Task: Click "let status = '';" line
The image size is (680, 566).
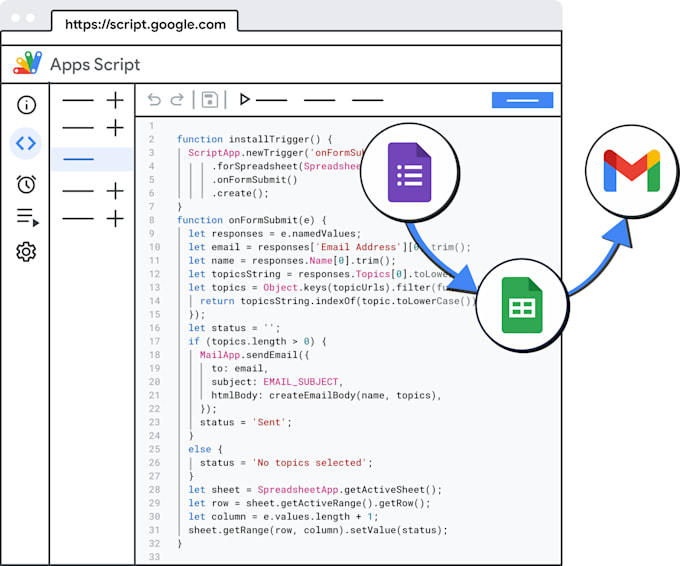Action: coord(234,328)
